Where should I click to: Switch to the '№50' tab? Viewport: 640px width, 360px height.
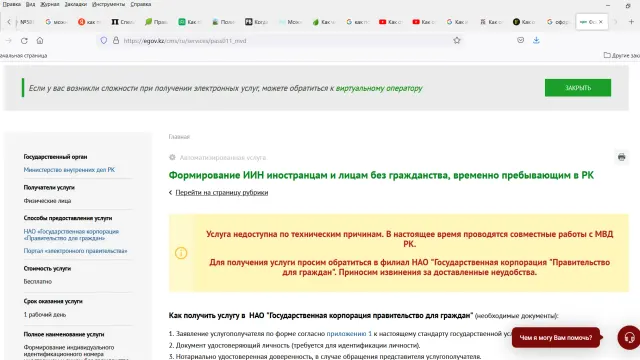point(27,22)
